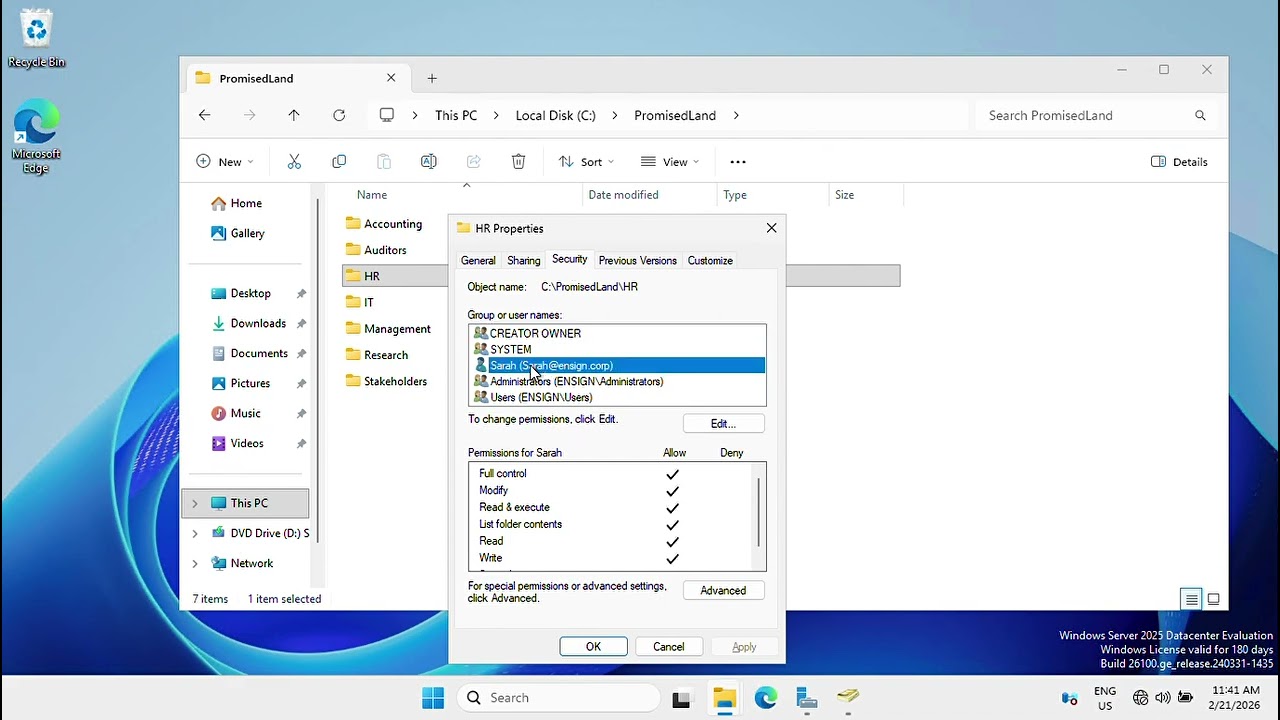Click the chevron after PromisedLand in address bar

coord(736,115)
